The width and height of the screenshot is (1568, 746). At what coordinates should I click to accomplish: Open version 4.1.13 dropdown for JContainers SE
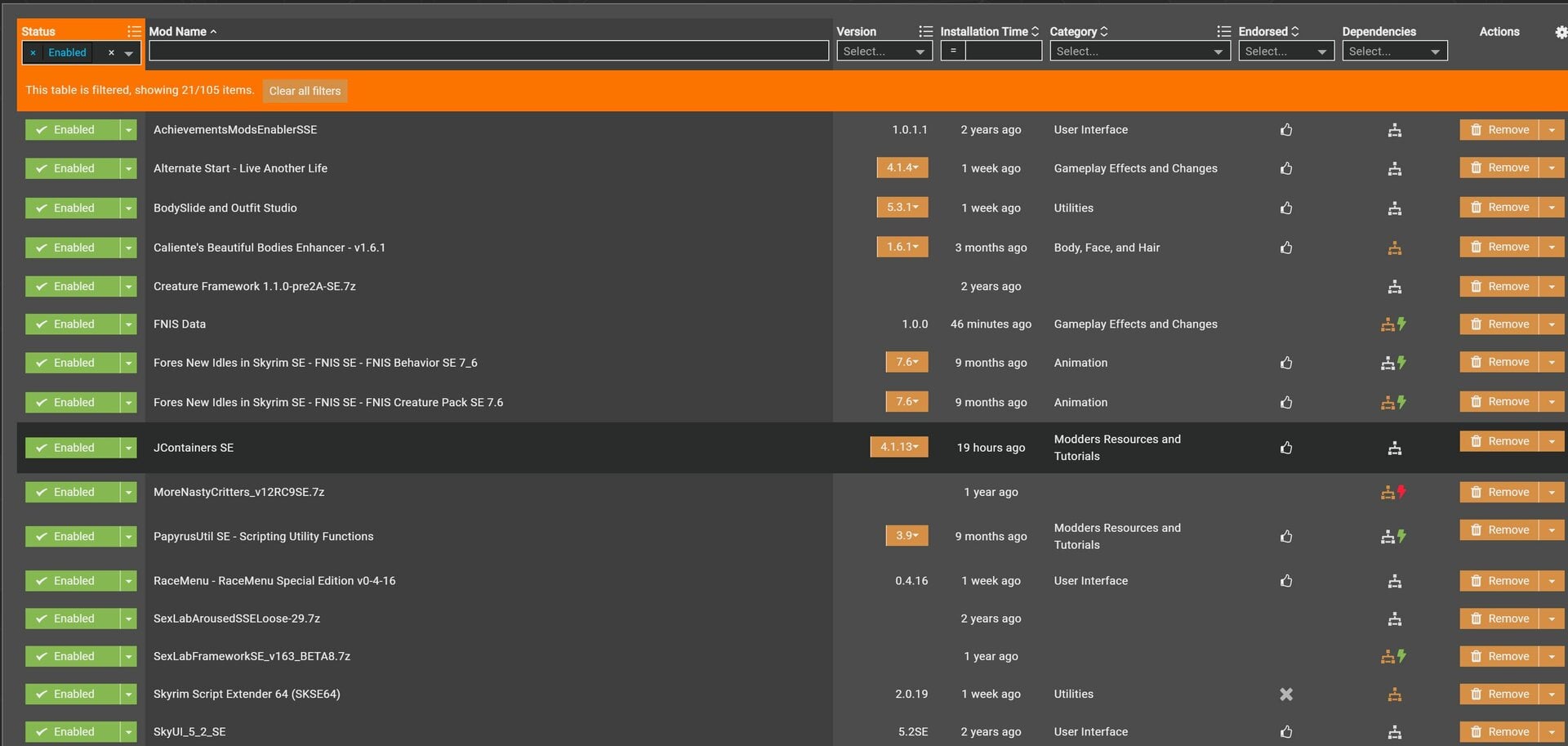pyautogui.click(x=899, y=447)
